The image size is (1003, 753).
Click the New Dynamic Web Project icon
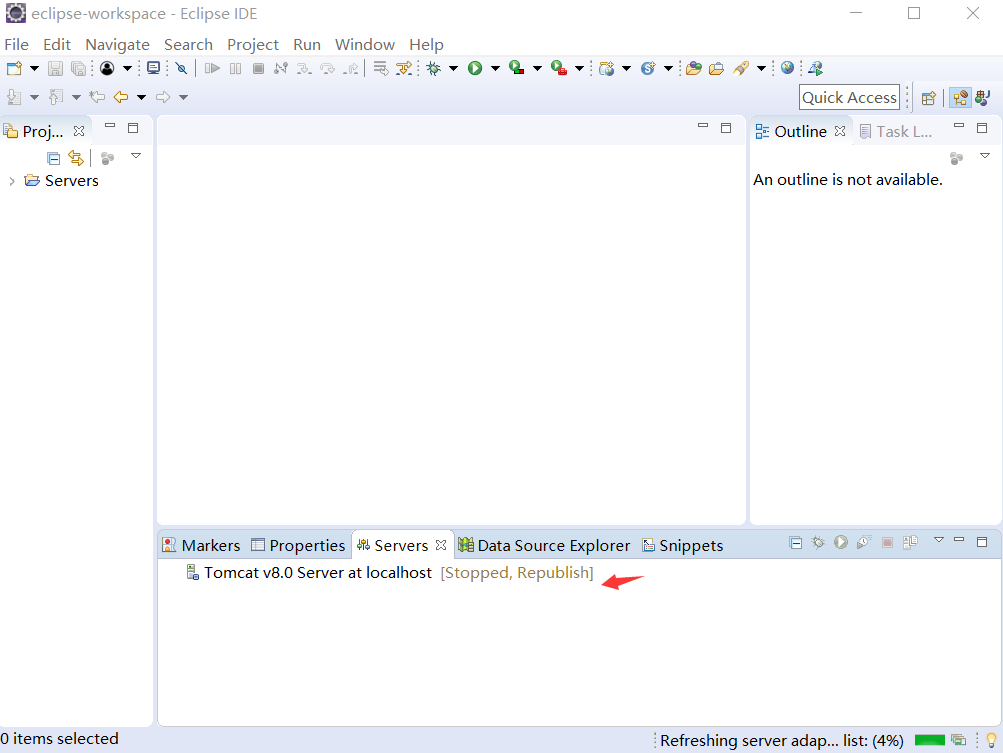(606, 68)
